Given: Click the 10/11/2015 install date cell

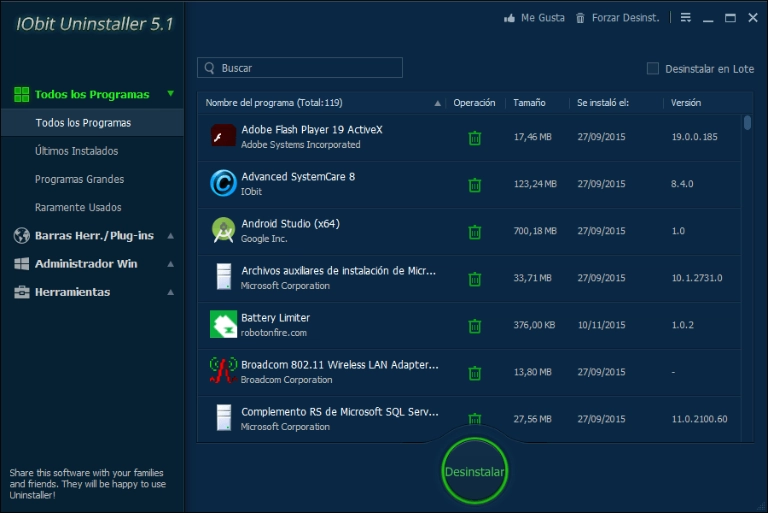Looking at the screenshot, I should click(601, 325).
